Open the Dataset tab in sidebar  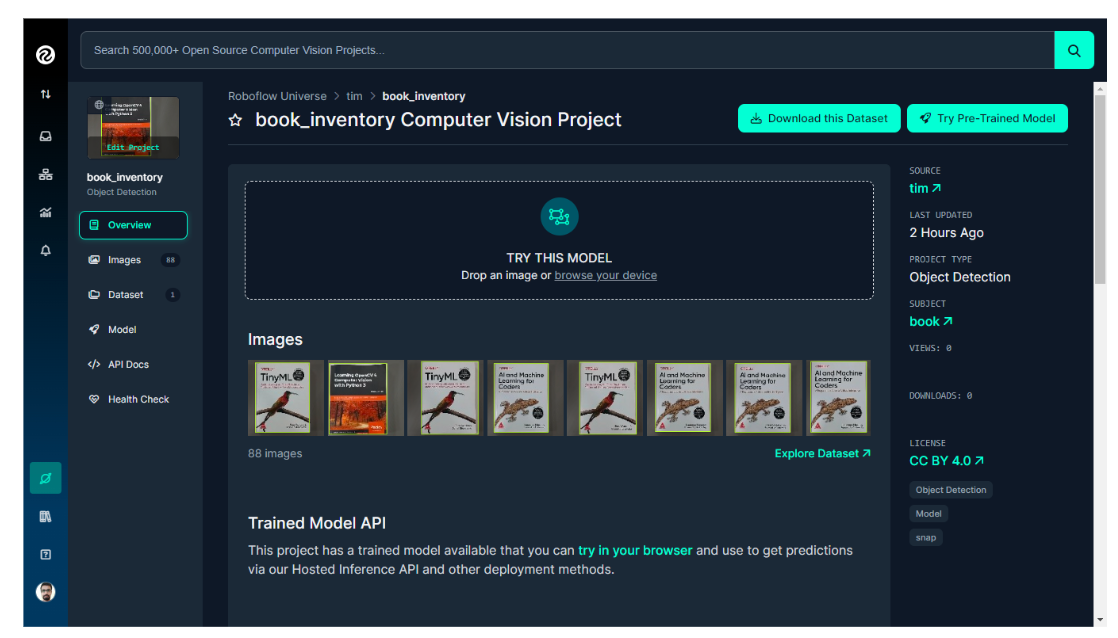pos(133,294)
